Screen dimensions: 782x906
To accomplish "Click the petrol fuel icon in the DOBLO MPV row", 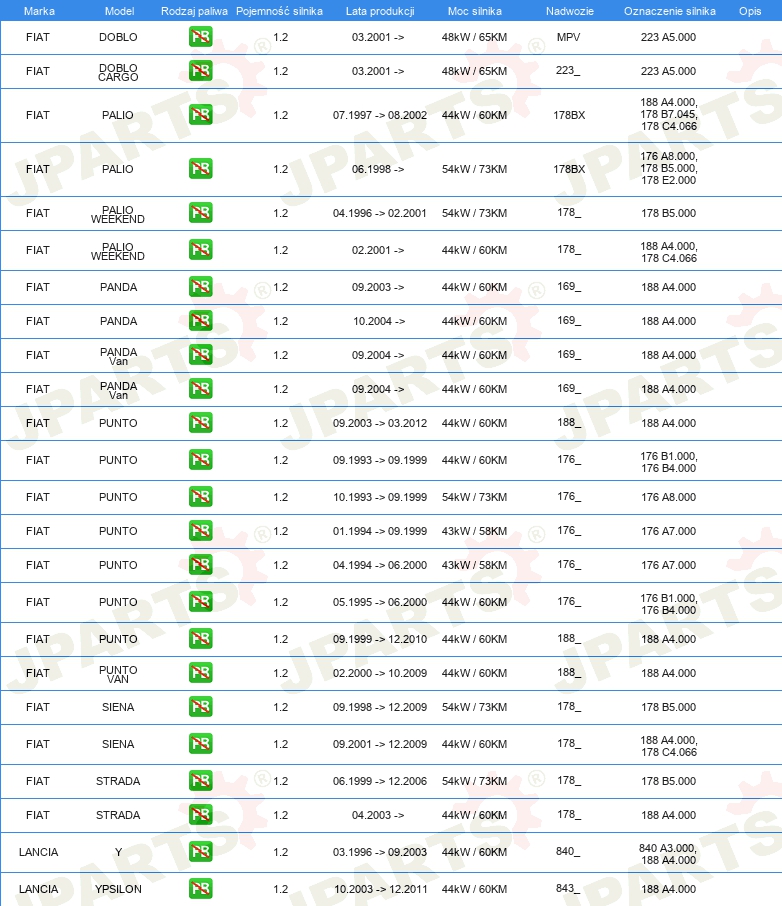I will [x=201, y=37].
